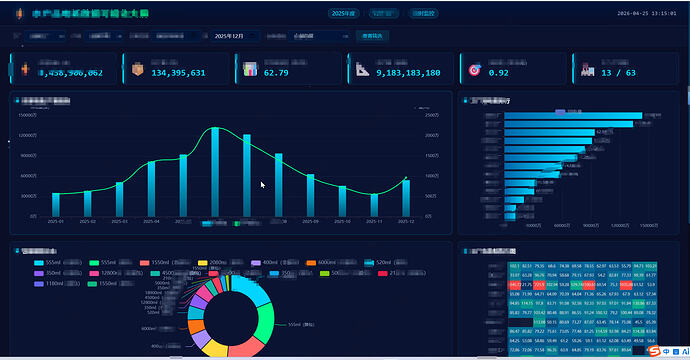Click the tallest bar in the monthly chart
This screenshot has width=690, height=360.
215,172
